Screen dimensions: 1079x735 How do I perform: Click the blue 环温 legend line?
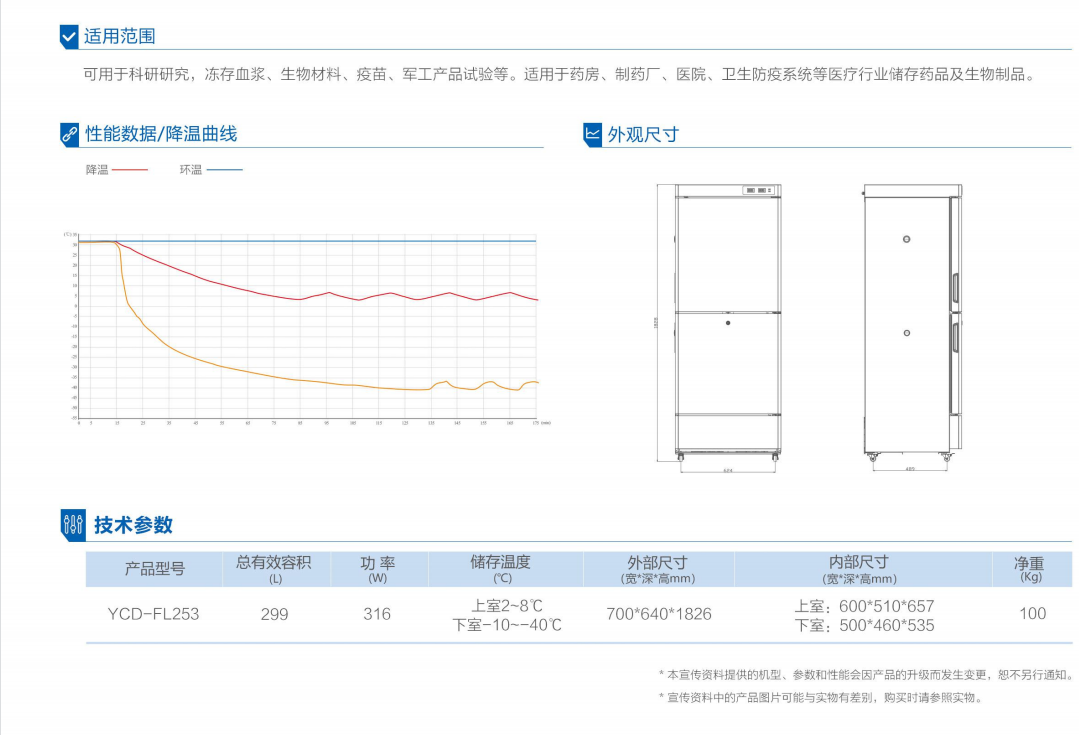(x=224, y=170)
